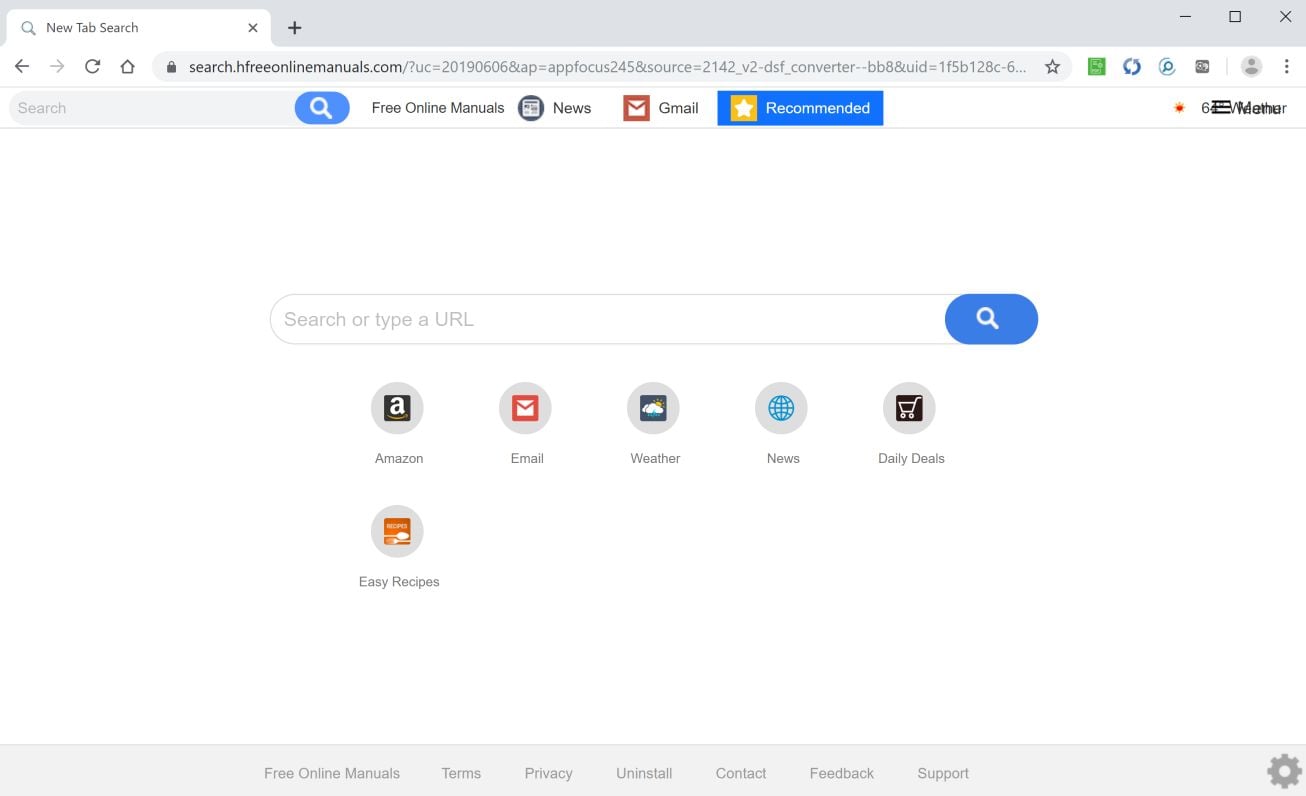This screenshot has height=796, width=1306.
Task: Close the New Tab Search tab
Action: 253,28
